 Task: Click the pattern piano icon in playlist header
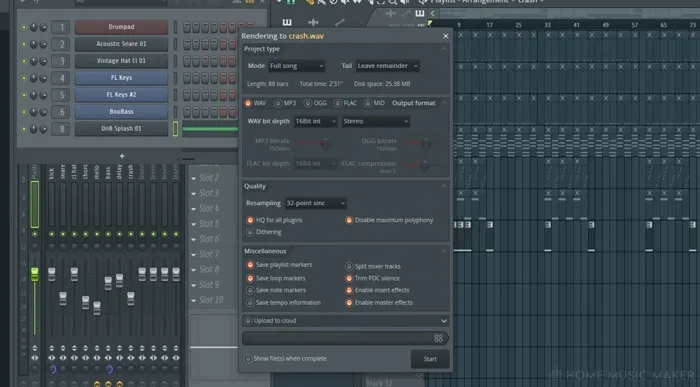tap(420, 13)
